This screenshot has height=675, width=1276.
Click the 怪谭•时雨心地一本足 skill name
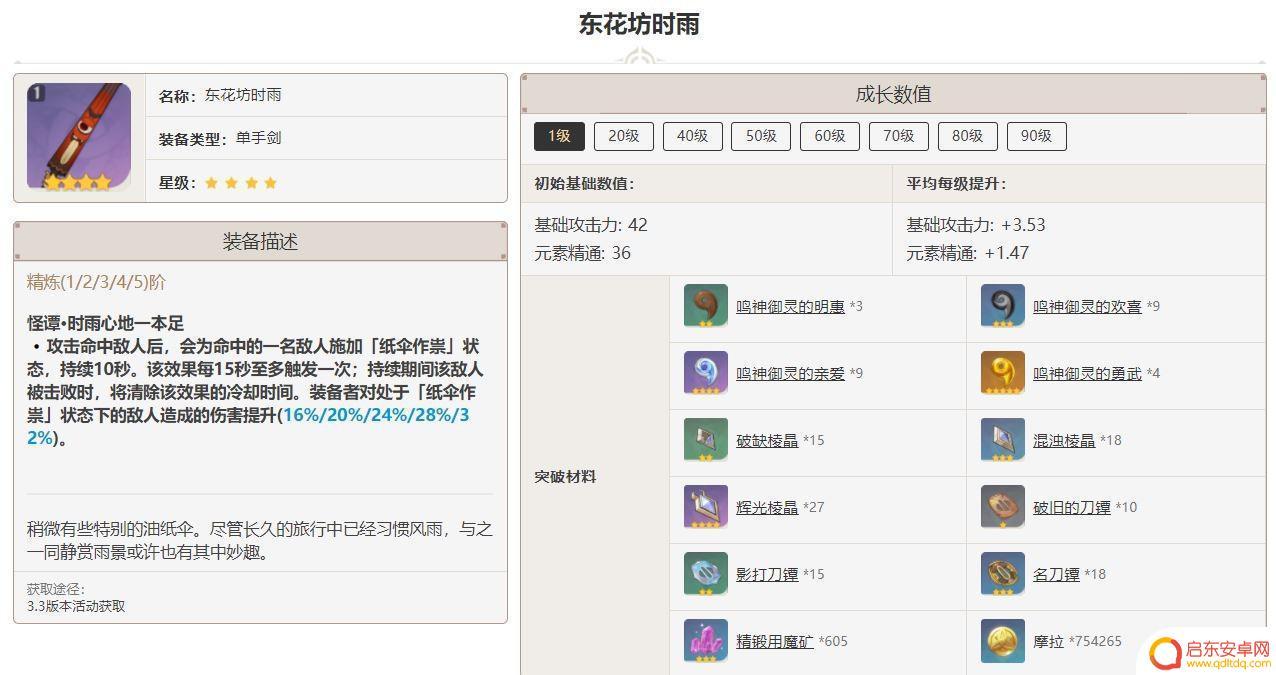tap(105, 323)
